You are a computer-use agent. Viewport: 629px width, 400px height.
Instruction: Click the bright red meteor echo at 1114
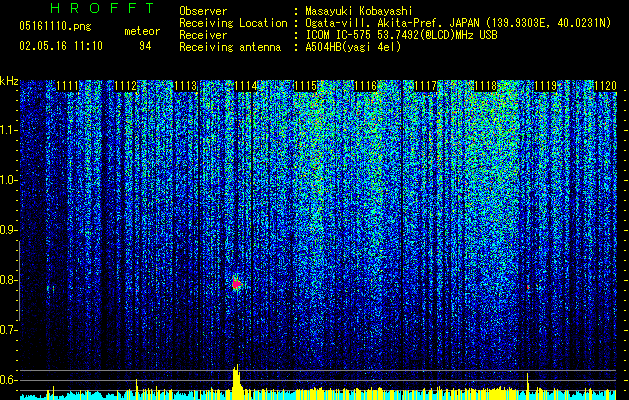237,284
